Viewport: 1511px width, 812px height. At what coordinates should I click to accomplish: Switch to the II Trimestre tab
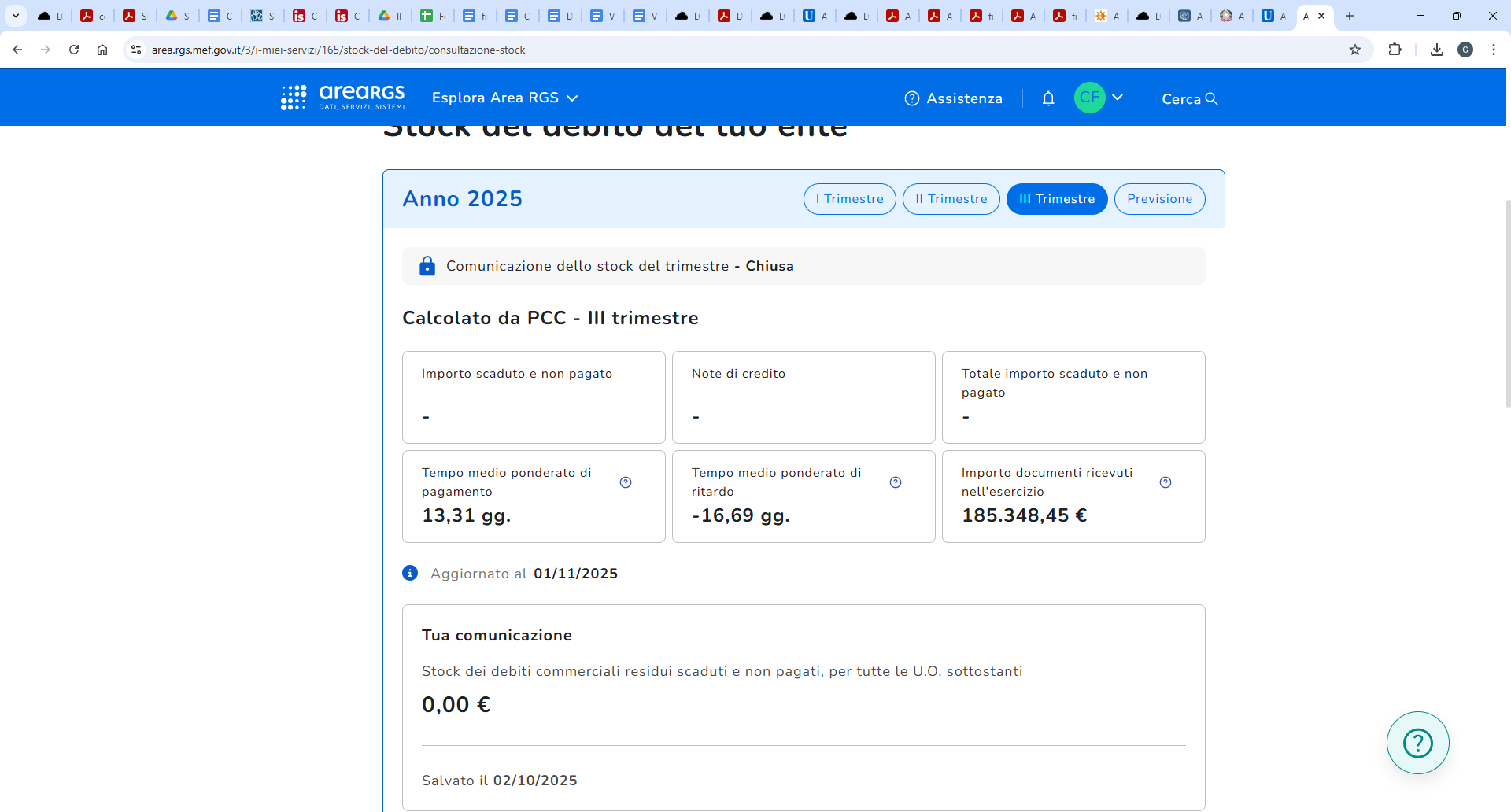point(951,199)
